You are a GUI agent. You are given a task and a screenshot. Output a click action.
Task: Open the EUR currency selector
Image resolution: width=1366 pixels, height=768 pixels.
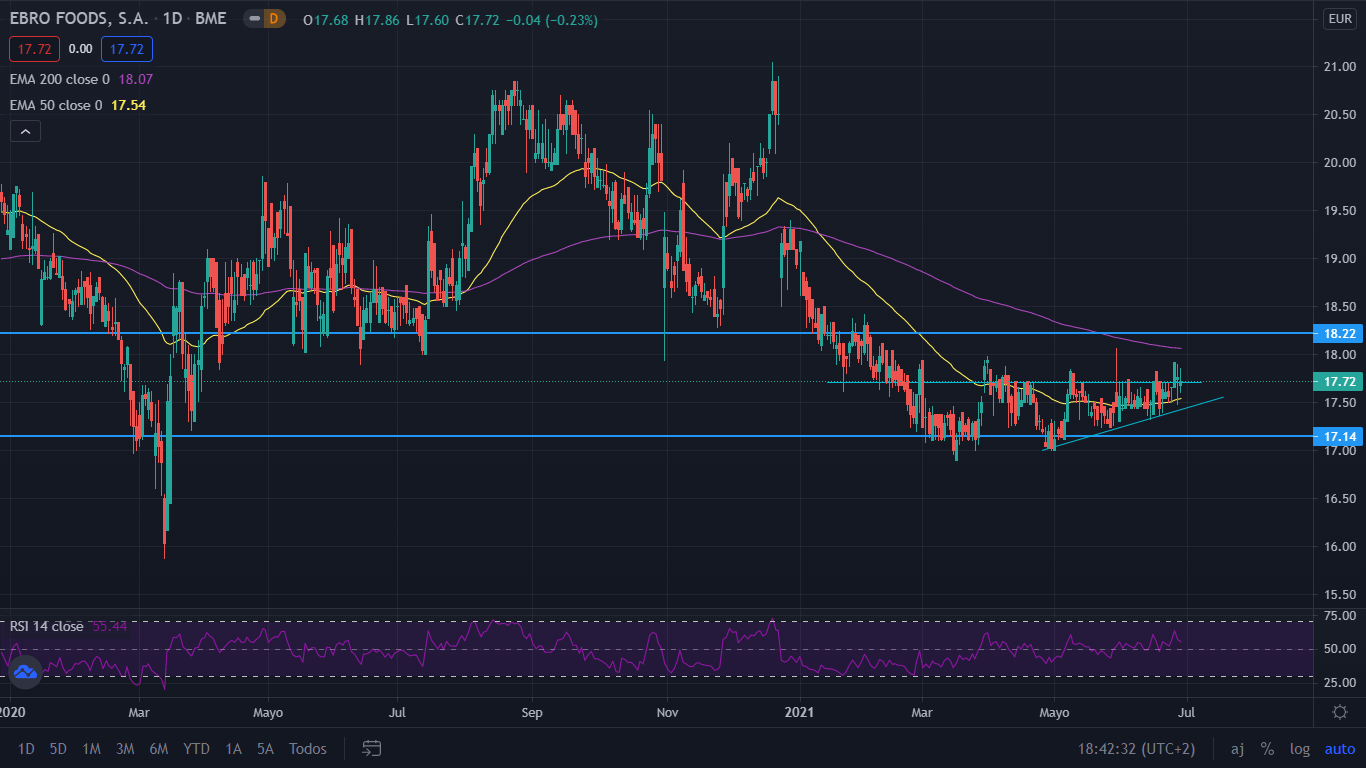point(1339,19)
